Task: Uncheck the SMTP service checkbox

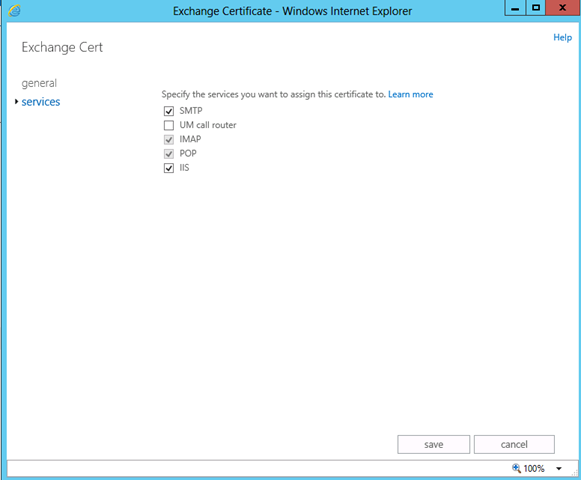Action: pyautogui.click(x=169, y=111)
